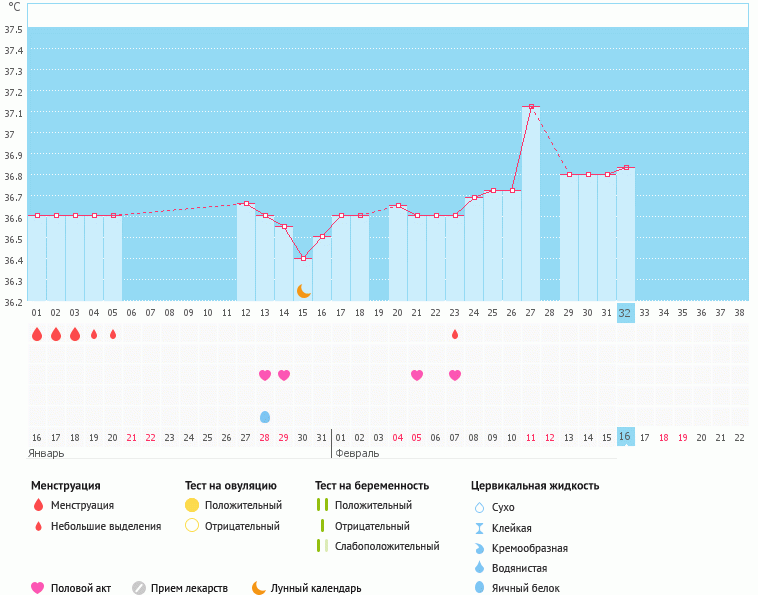The width and height of the screenshot is (758, 595).
Task: Click the Сухо cervical fluid legend icon
Action: point(480,507)
